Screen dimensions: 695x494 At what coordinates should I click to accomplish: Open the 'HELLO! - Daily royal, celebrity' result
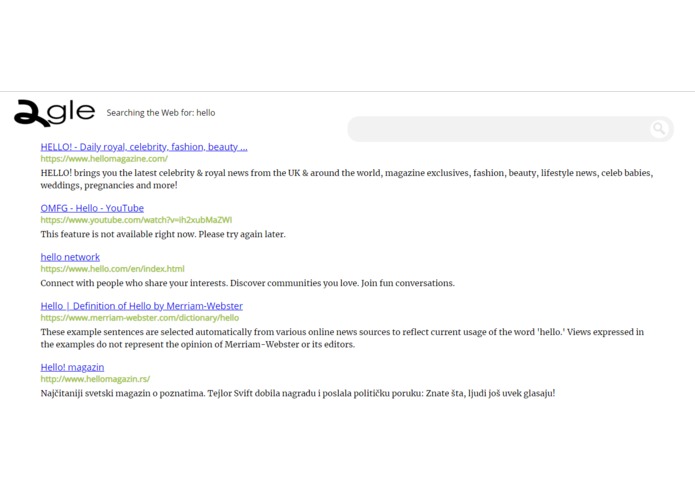pyautogui.click(x=144, y=147)
